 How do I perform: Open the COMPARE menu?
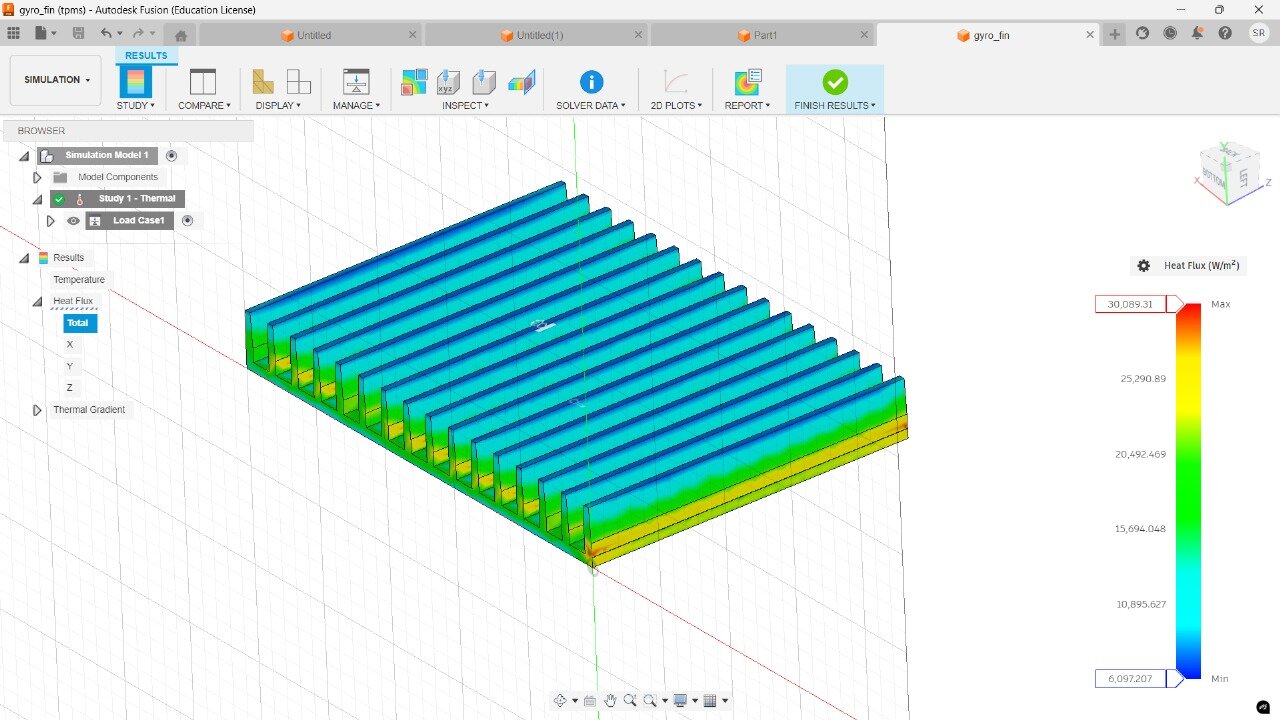[204, 105]
